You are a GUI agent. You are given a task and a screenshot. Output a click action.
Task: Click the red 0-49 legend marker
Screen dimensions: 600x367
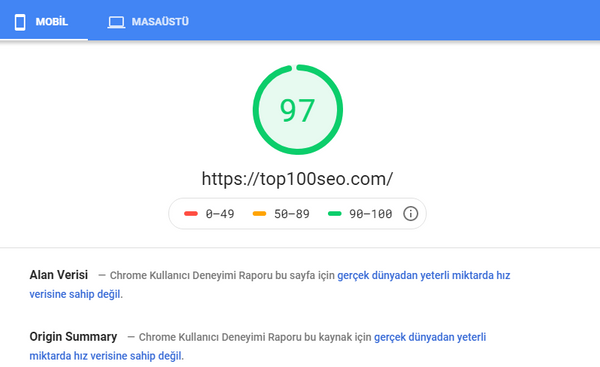click(191, 214)
